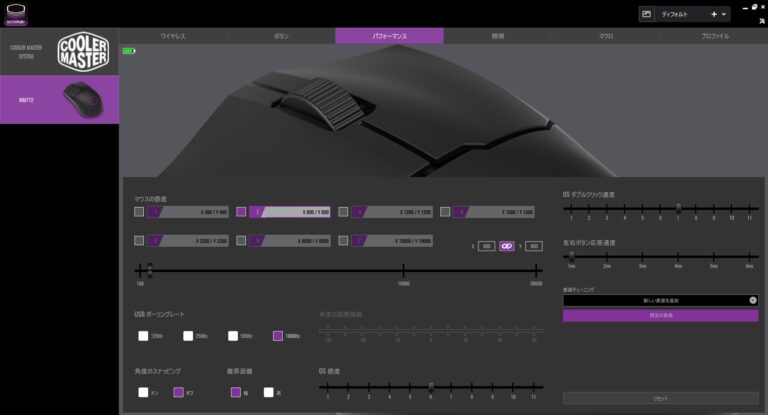Click the profile image icon beside ディフォルト
The image size is (768, 415).
[647, 14]
